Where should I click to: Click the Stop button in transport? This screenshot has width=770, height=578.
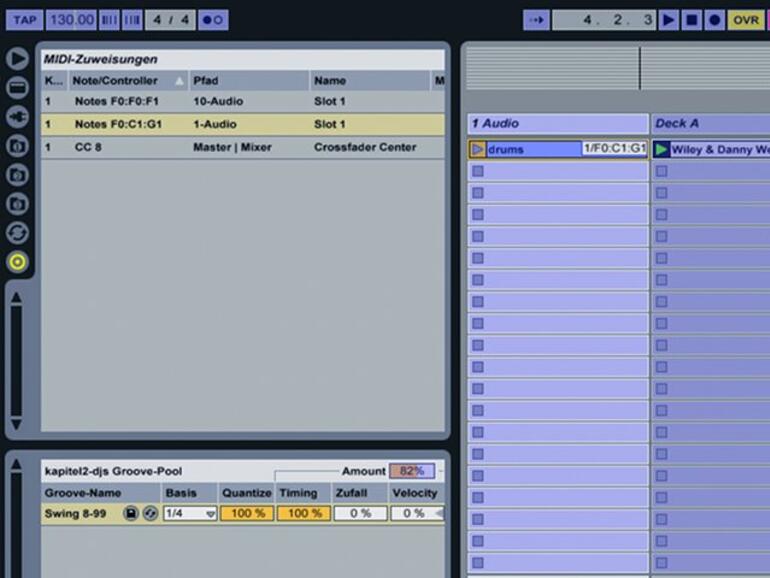[x=691, y=20]
